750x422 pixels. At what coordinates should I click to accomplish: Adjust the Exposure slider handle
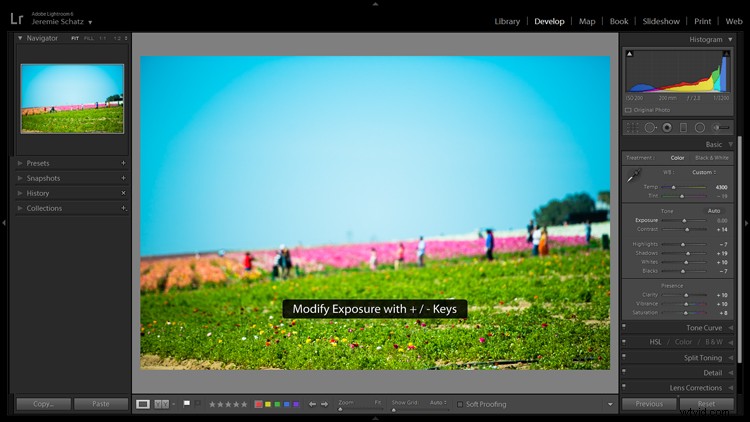point(684,221)
